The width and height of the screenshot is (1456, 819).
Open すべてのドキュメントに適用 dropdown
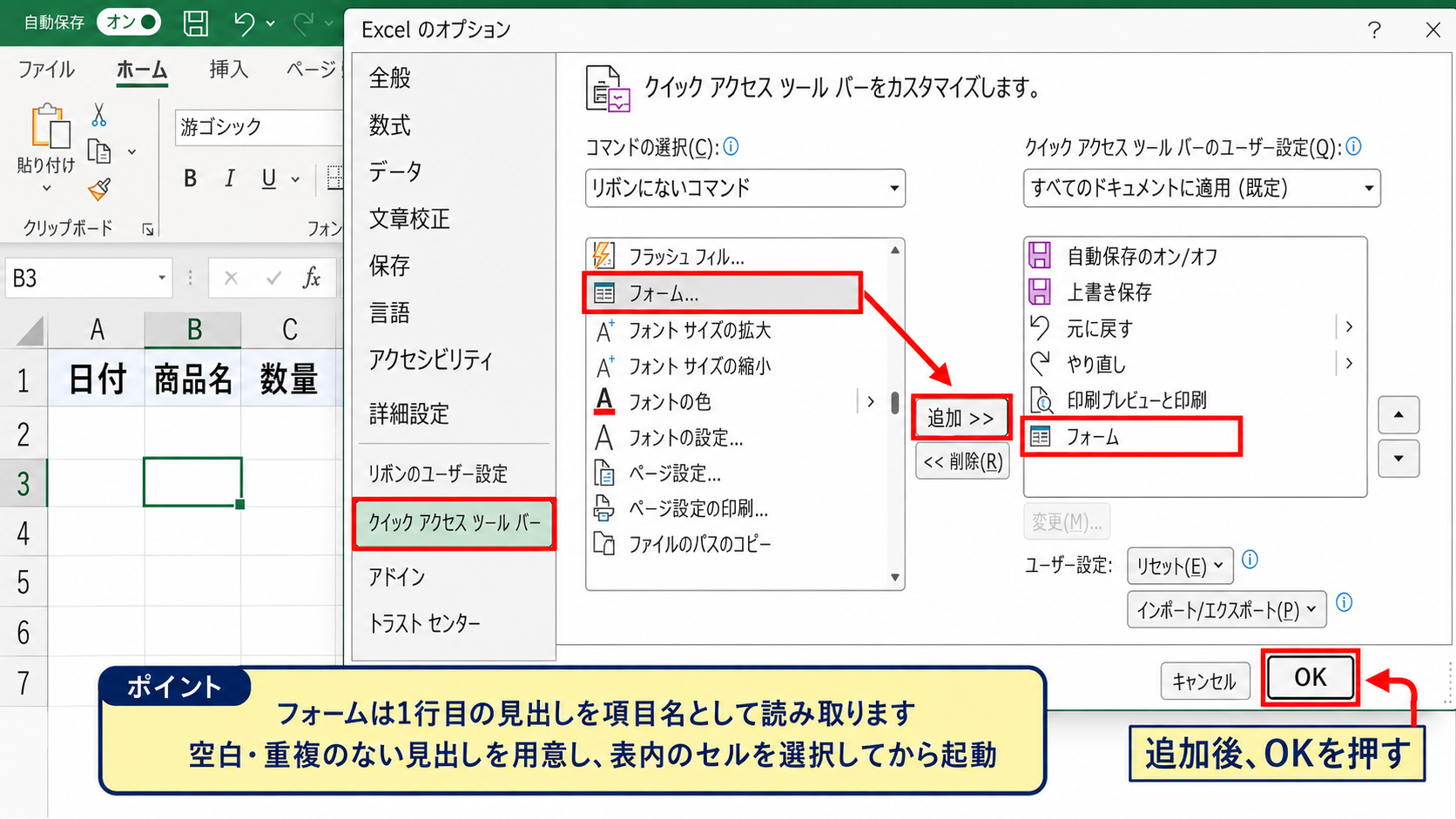[x=1202, y=188]
